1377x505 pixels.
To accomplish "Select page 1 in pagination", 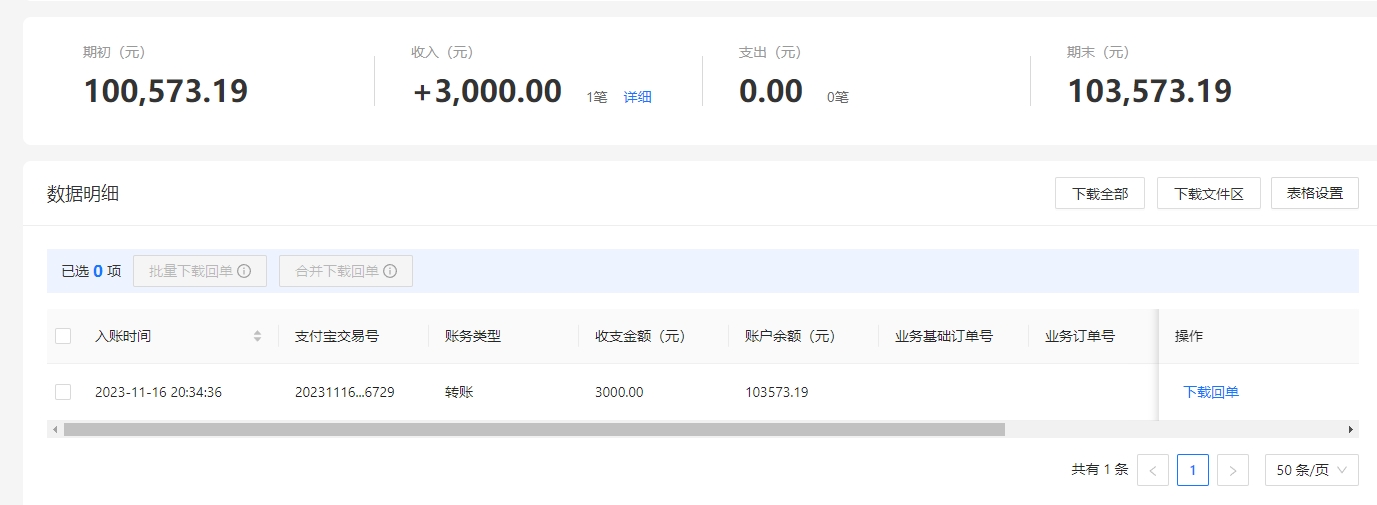I will pyautogui.click(x=1193, y=470).
